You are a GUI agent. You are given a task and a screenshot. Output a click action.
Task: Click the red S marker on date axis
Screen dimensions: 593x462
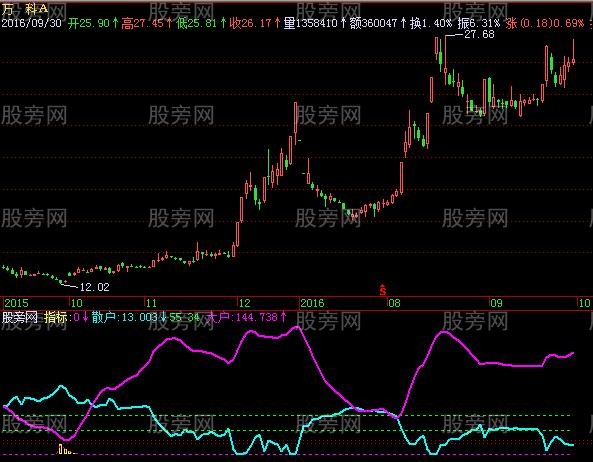383,290
